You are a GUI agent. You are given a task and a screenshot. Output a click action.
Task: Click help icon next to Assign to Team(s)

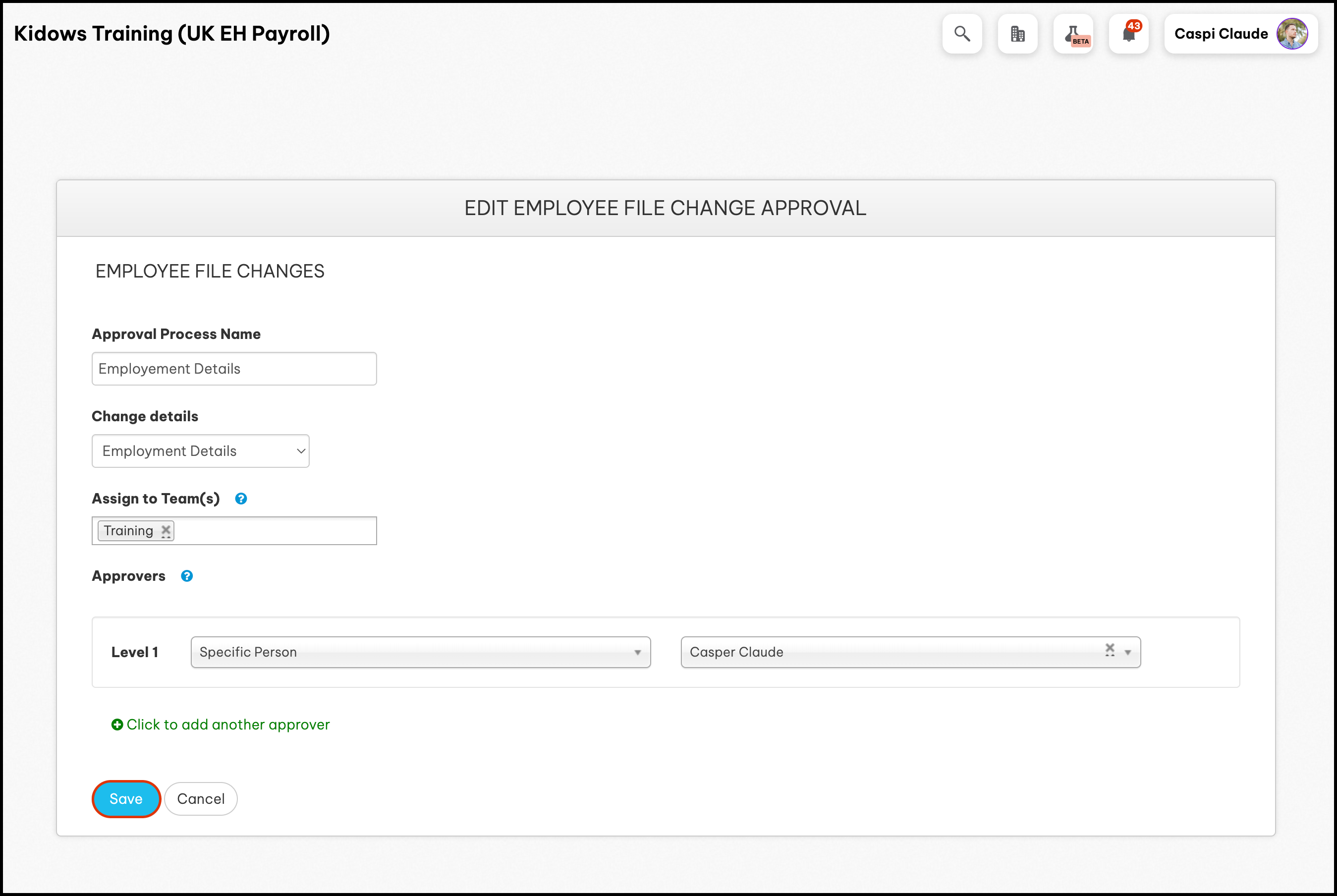pos(241,499)
